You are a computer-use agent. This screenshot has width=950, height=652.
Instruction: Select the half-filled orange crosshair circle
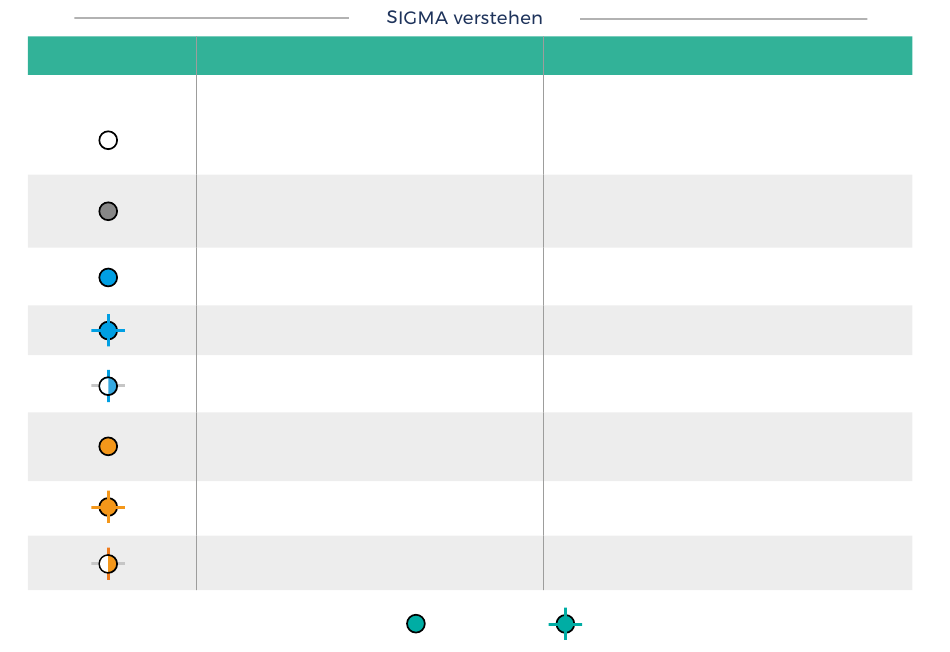click(x=108, y=564)
